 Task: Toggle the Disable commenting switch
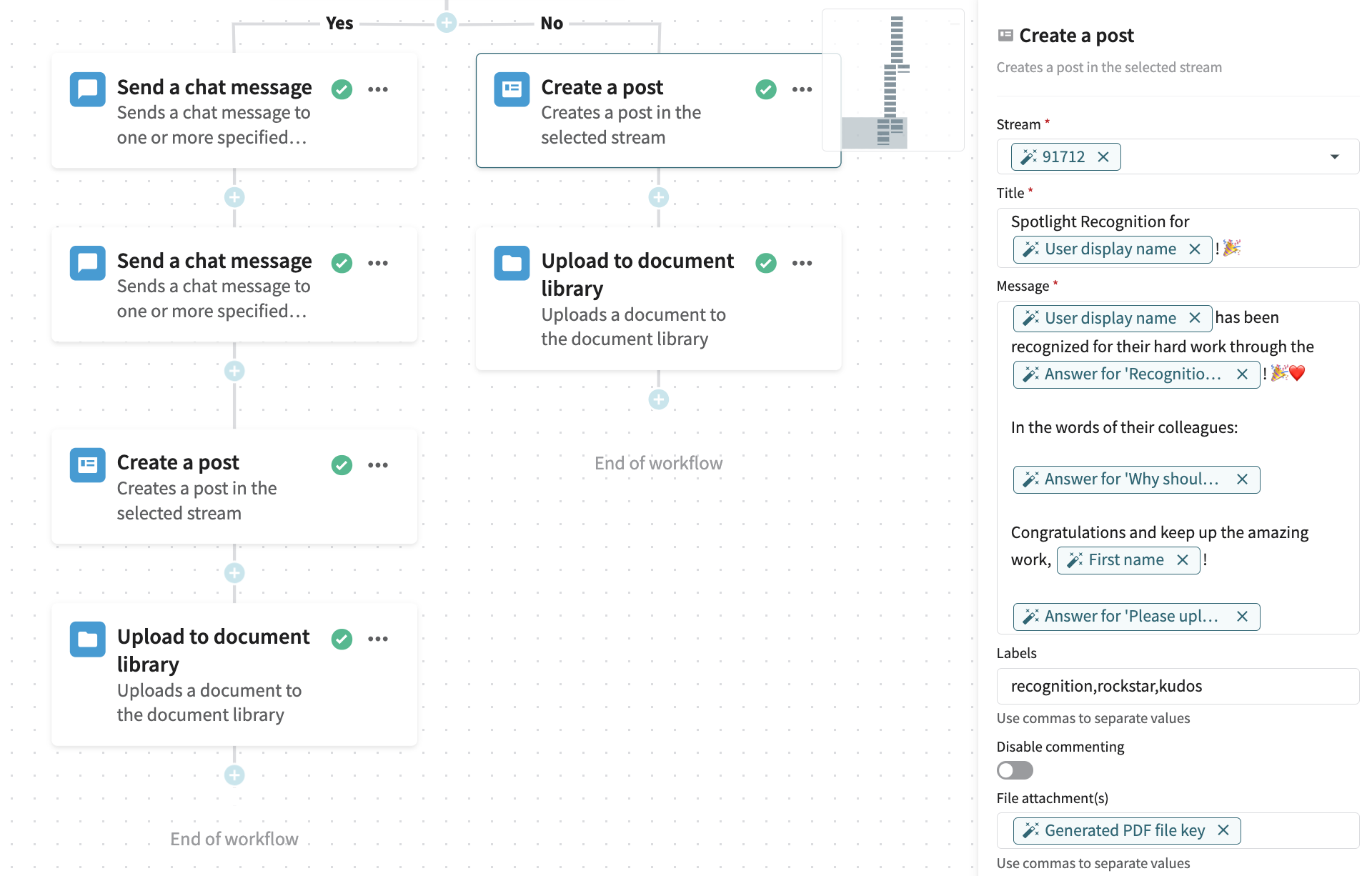[1015, 770]
